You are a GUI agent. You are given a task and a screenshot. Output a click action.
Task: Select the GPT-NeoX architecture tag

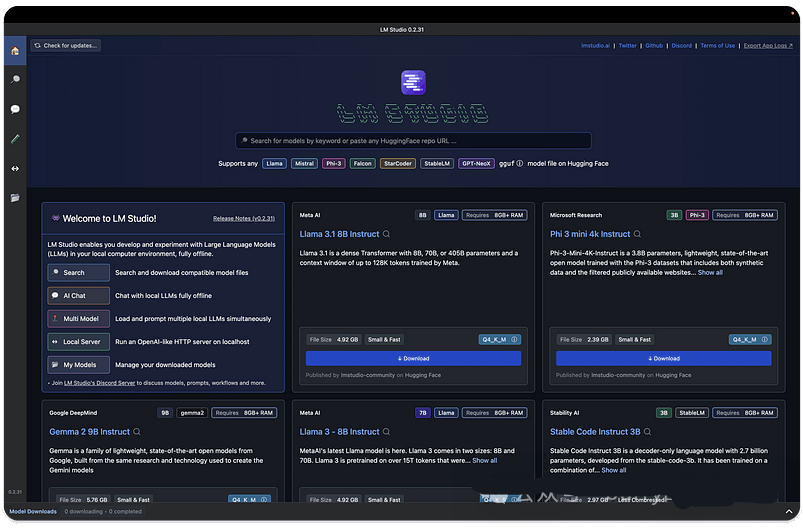476,163
